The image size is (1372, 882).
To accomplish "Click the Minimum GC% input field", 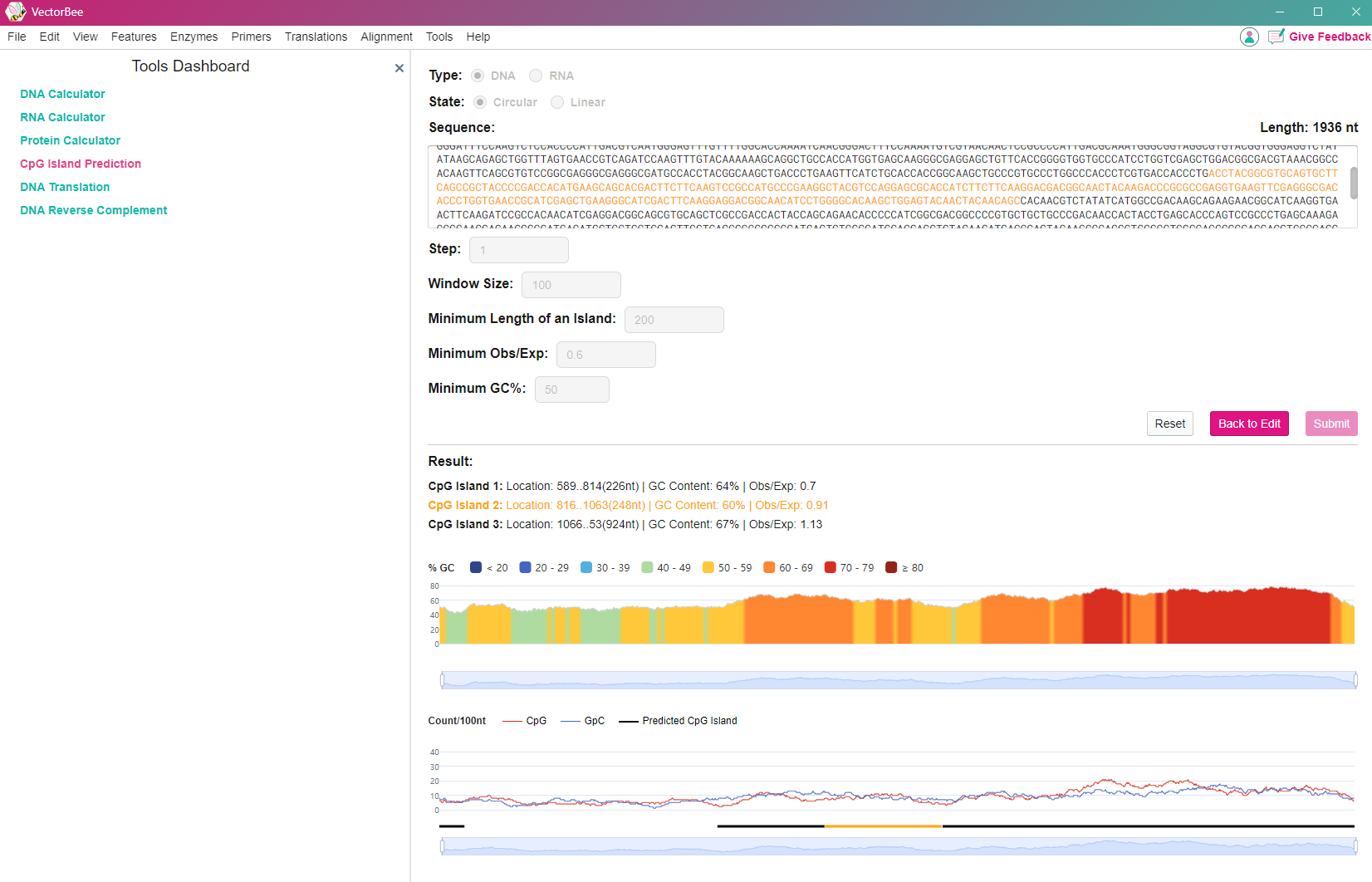I will coord(572,390).
